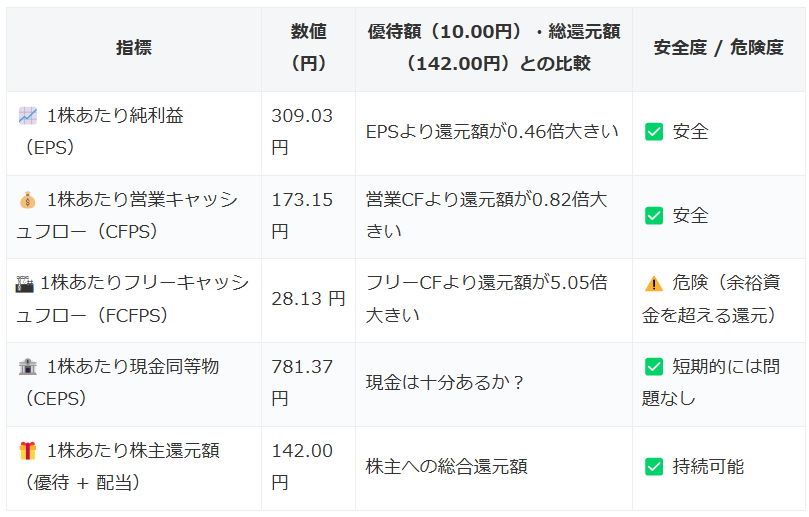Click the bank building icon in CEPS row

[x=27, y=367]
